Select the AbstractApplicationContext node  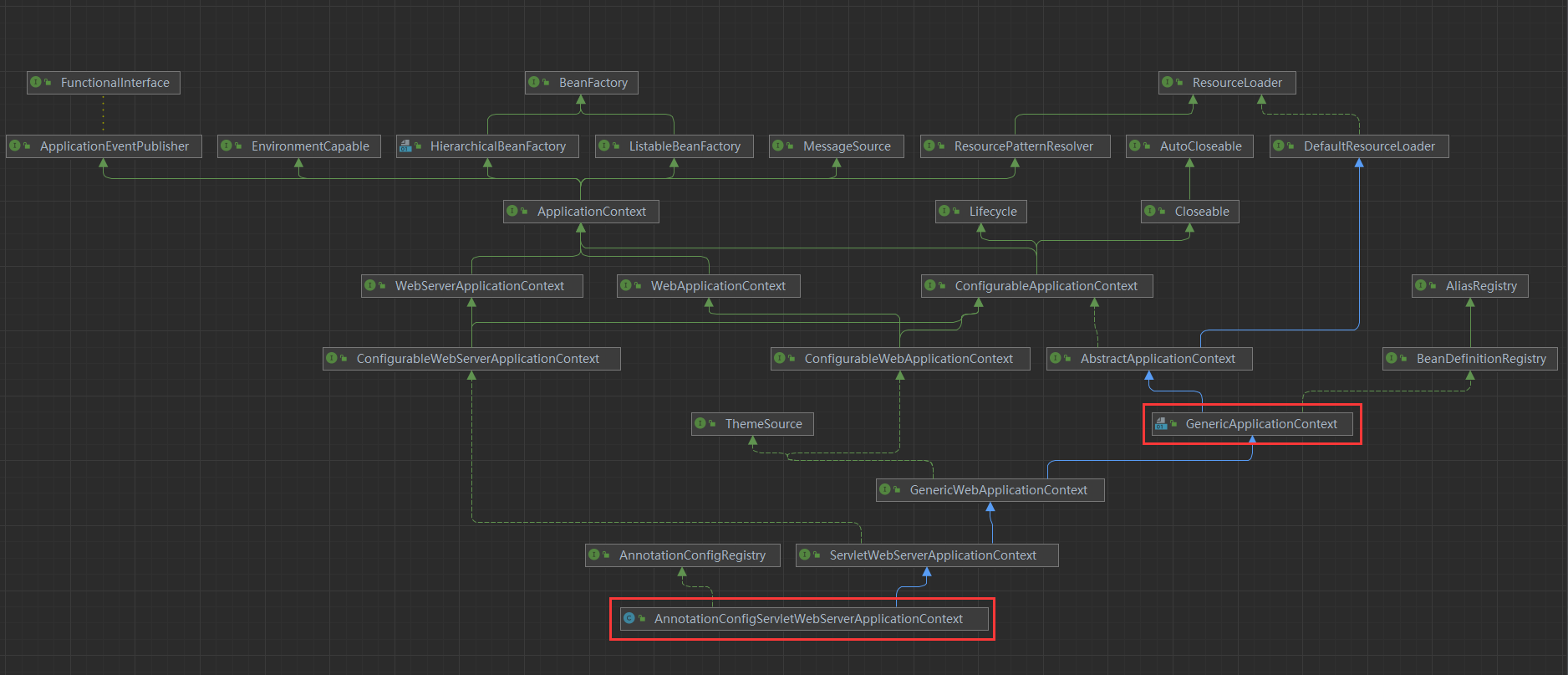point(1149,359)
